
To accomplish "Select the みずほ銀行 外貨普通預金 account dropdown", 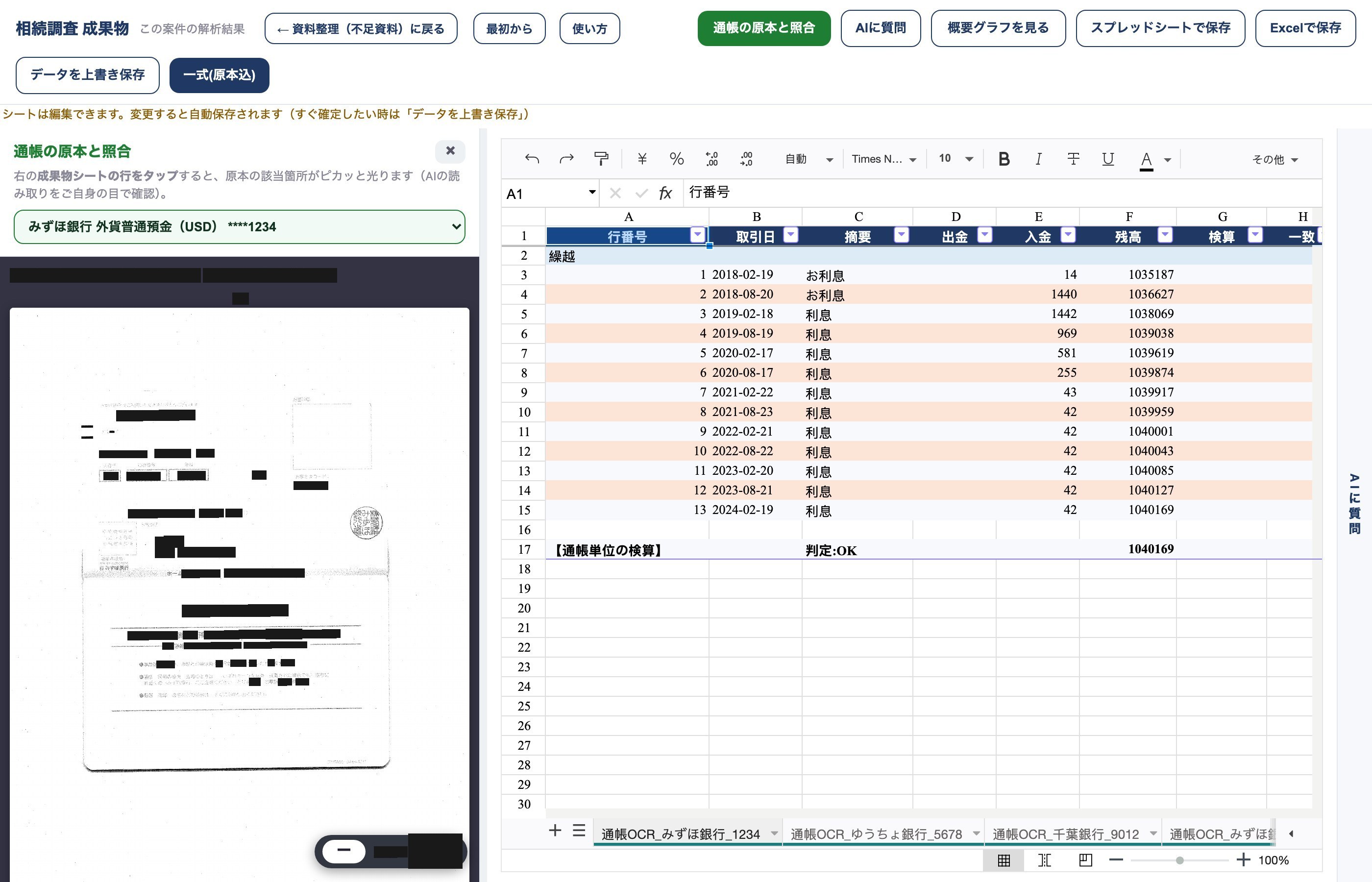I will tap(239, 227).
